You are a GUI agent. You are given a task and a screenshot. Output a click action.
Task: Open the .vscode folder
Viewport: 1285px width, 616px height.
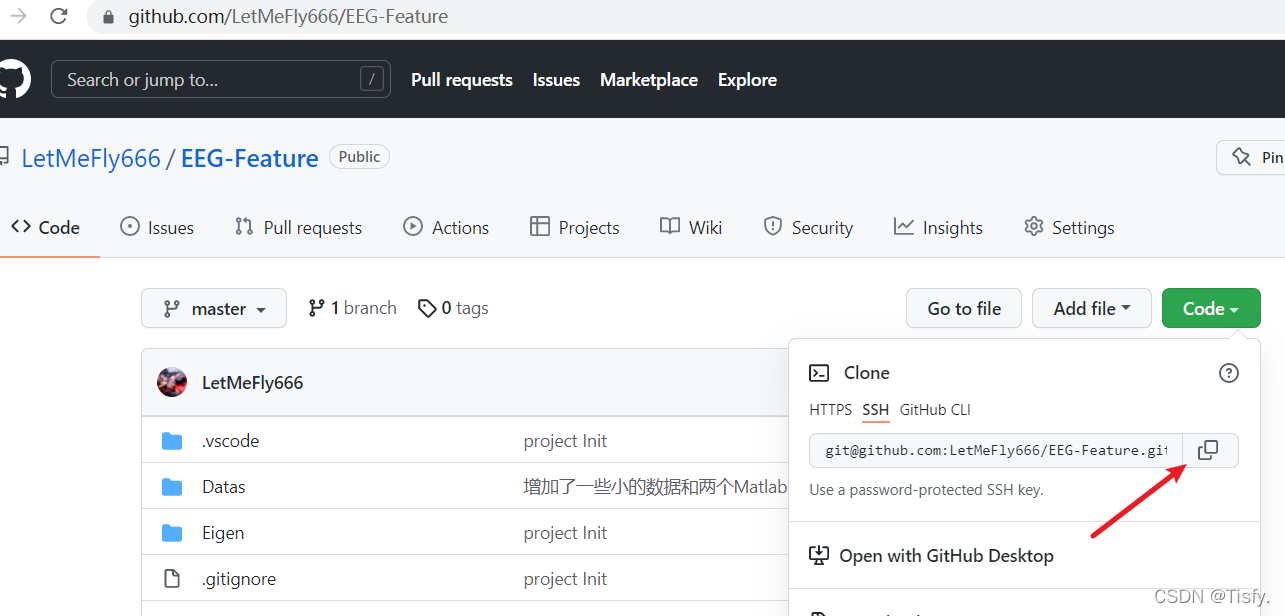(231, 441)
